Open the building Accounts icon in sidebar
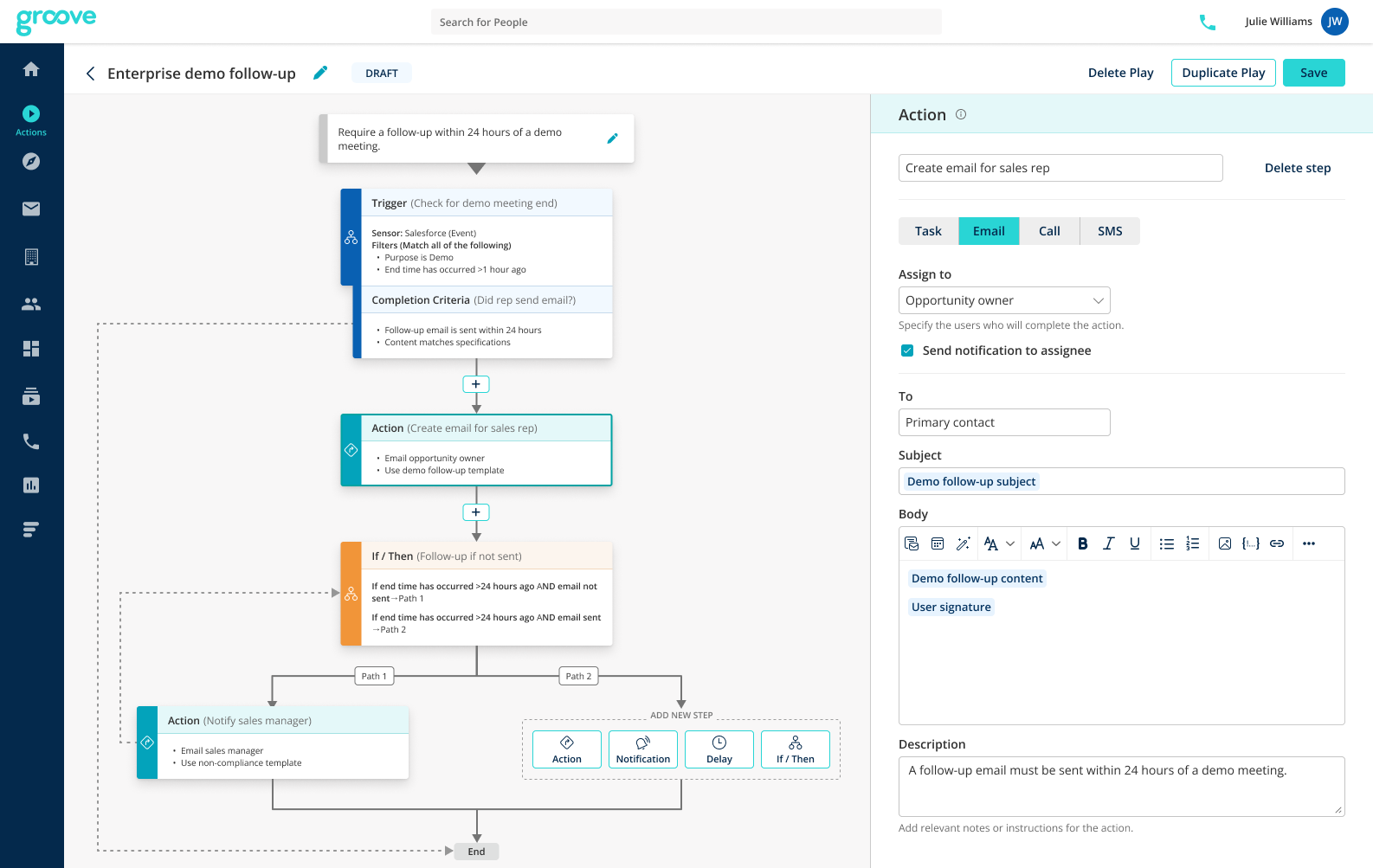 tap(31, 257)
